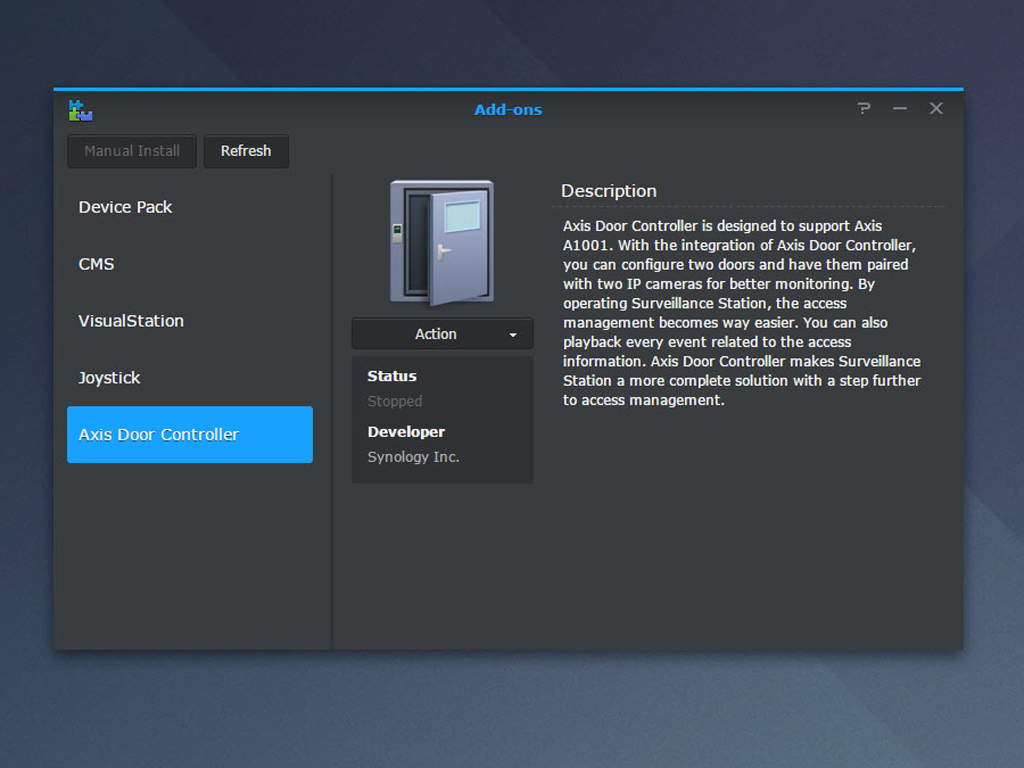Image resolution: width=1024 pixels, height=768 pixels.
Task: Click the Add-ons puzzle piece icon
Action: (x=80, y=110)
